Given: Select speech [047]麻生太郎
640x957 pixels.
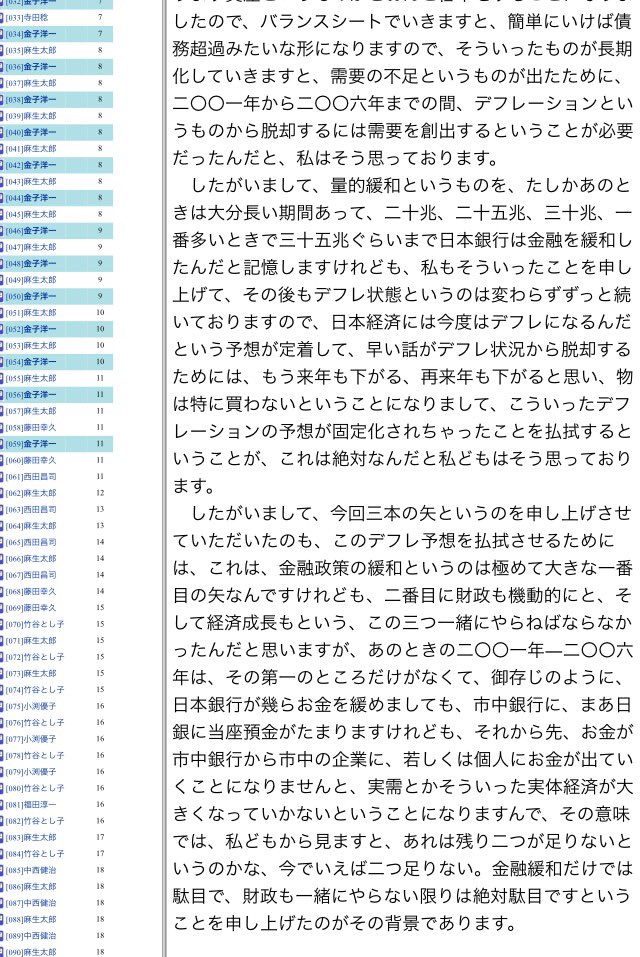Looking at the screenshot, I should 31,247.
